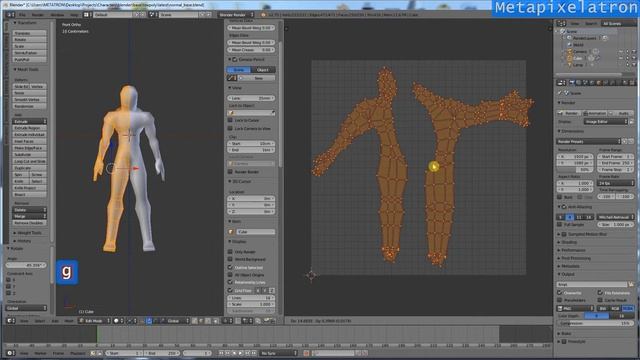Toggle Outline Selected checkbox
The image size is (640, 360).
230,267
